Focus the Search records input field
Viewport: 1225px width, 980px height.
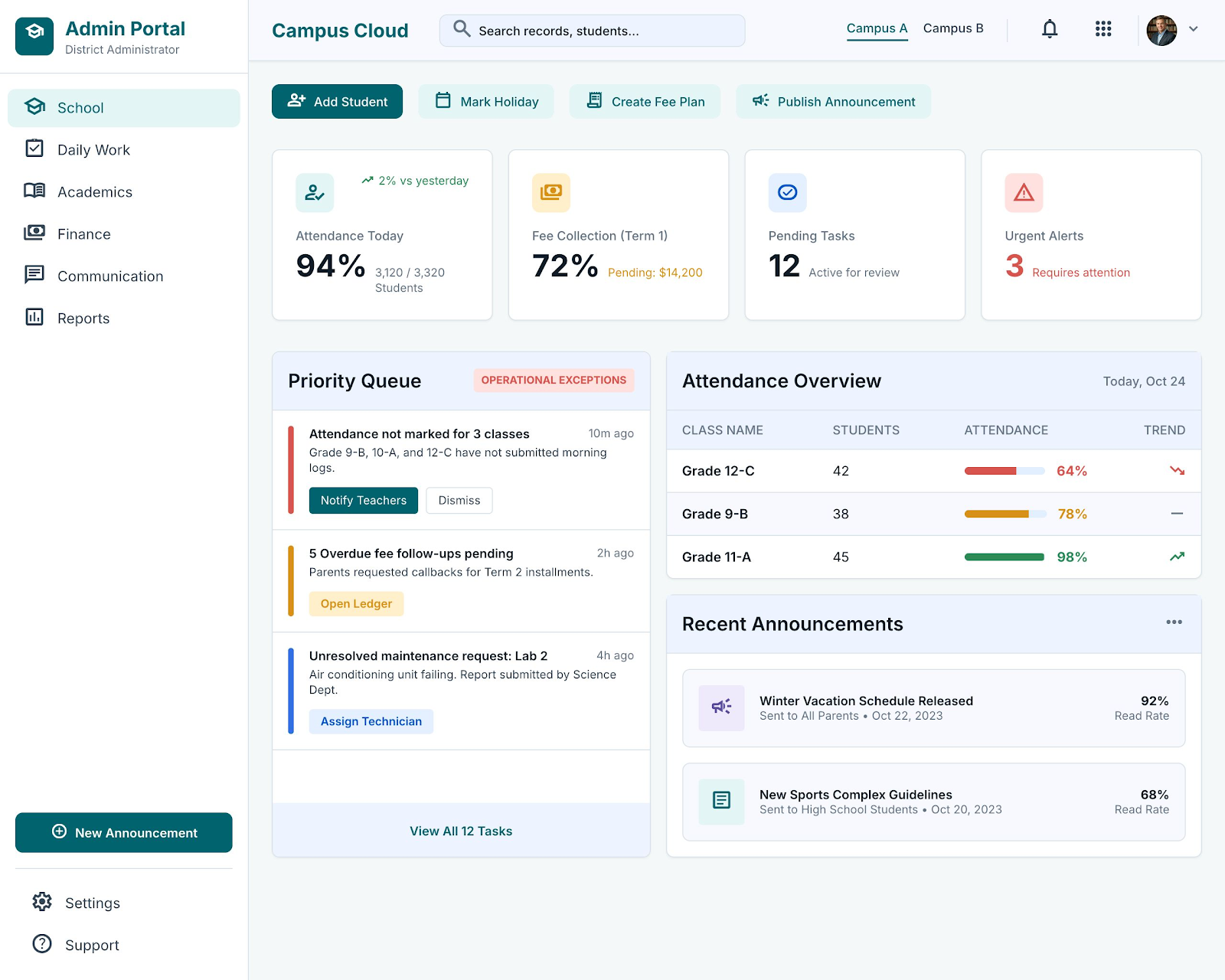click(592, 31)
